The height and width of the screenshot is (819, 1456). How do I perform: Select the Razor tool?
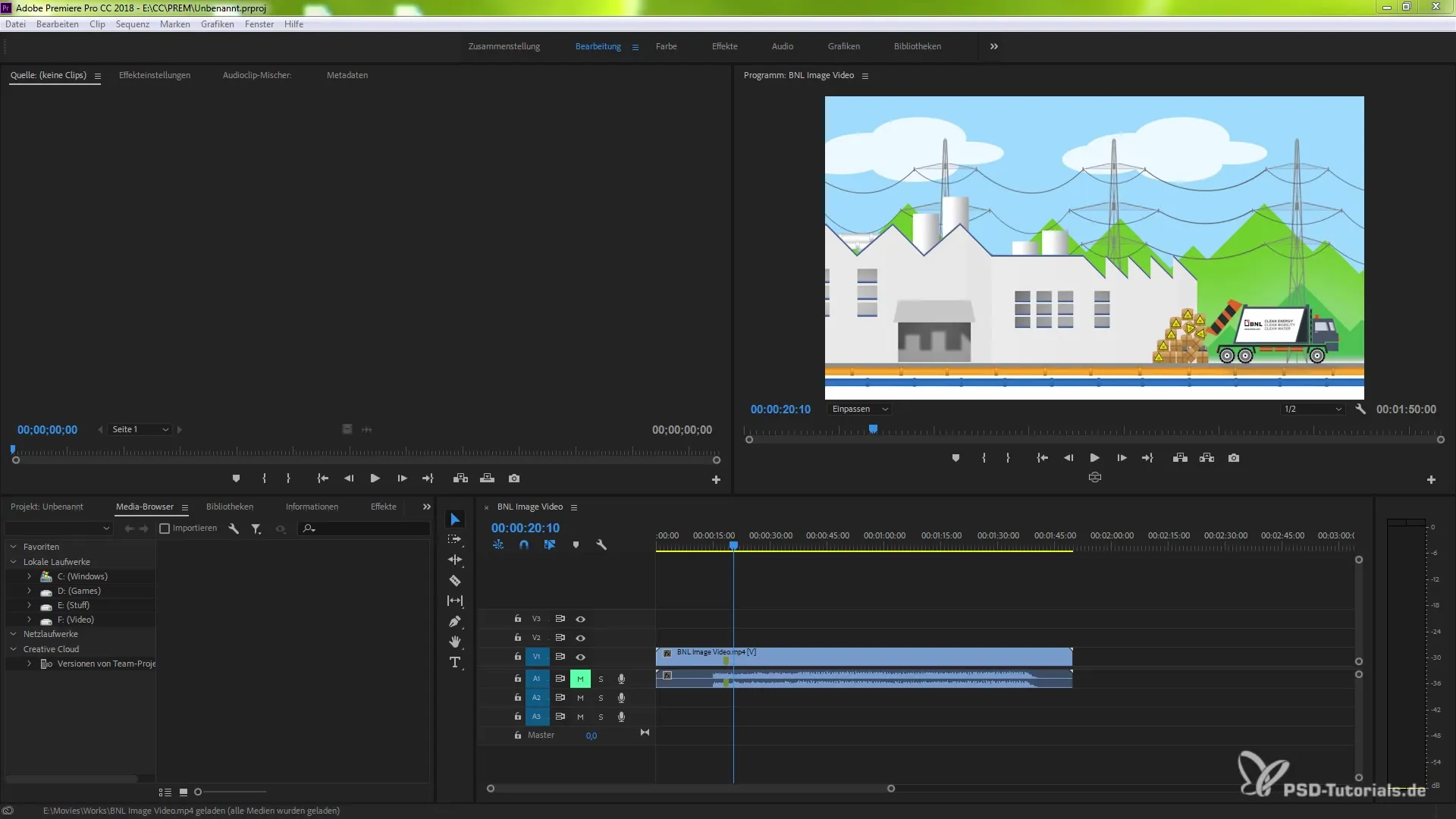[x=455, y=580]
